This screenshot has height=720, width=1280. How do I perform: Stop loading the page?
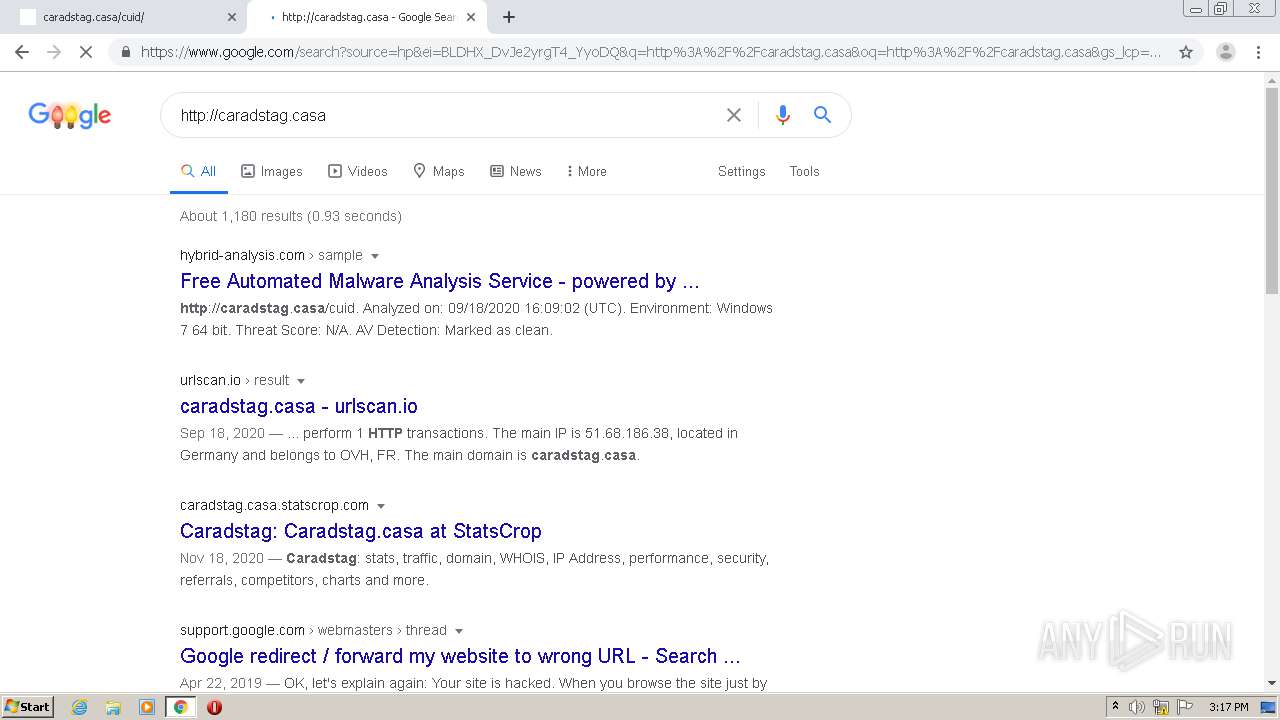coord(86,52)
